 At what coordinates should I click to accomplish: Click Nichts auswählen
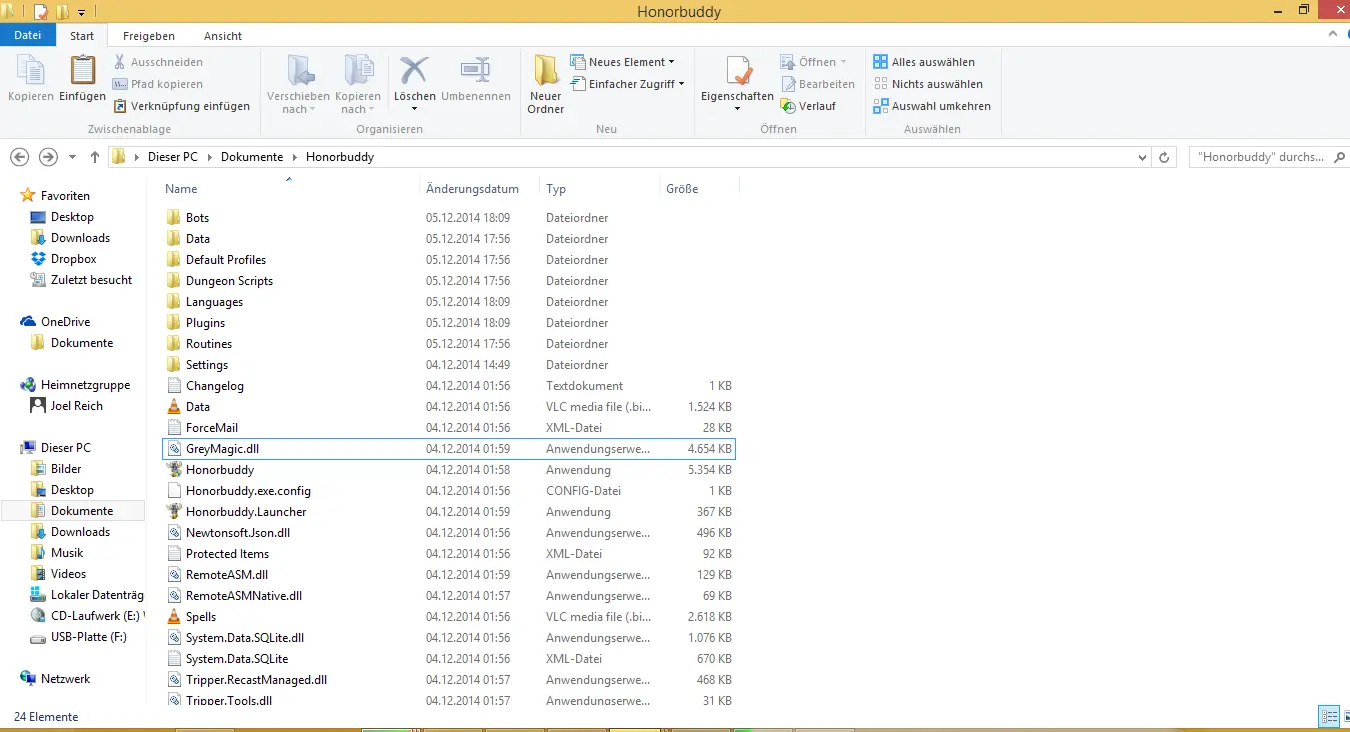tap(928, 84)
